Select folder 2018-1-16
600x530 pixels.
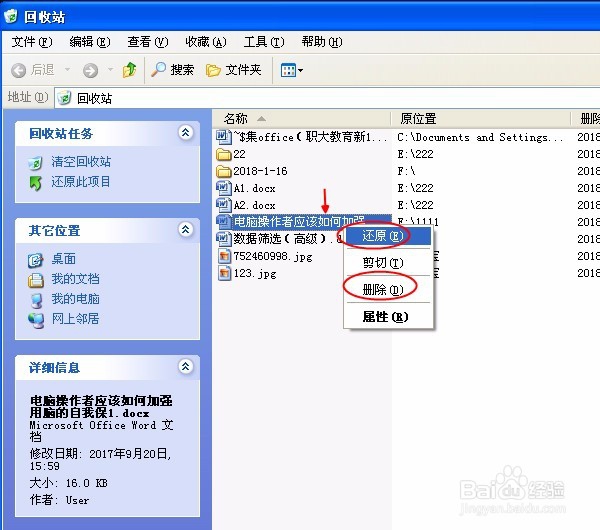click(252, 171)
